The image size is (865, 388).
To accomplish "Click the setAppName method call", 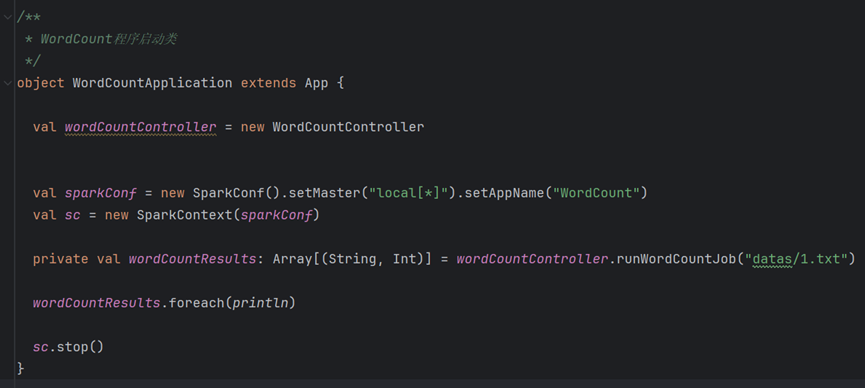I will (x=504, y=193).
